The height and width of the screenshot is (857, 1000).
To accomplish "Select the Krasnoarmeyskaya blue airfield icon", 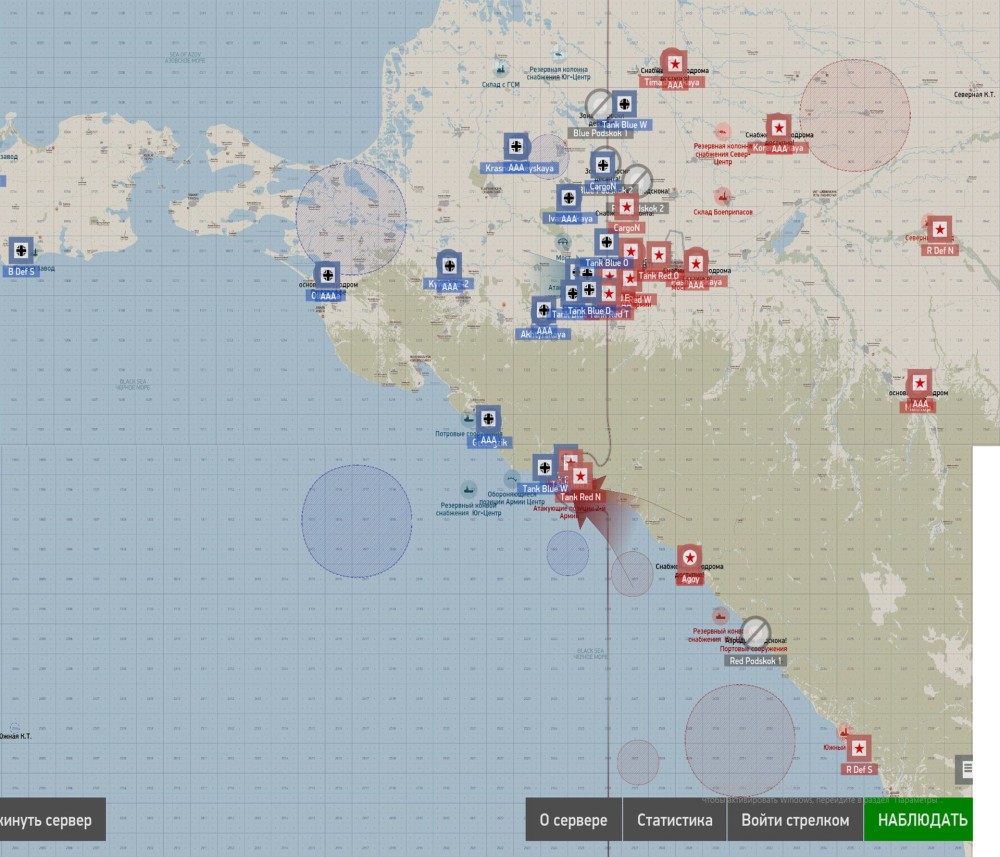I will click(516, 148).
